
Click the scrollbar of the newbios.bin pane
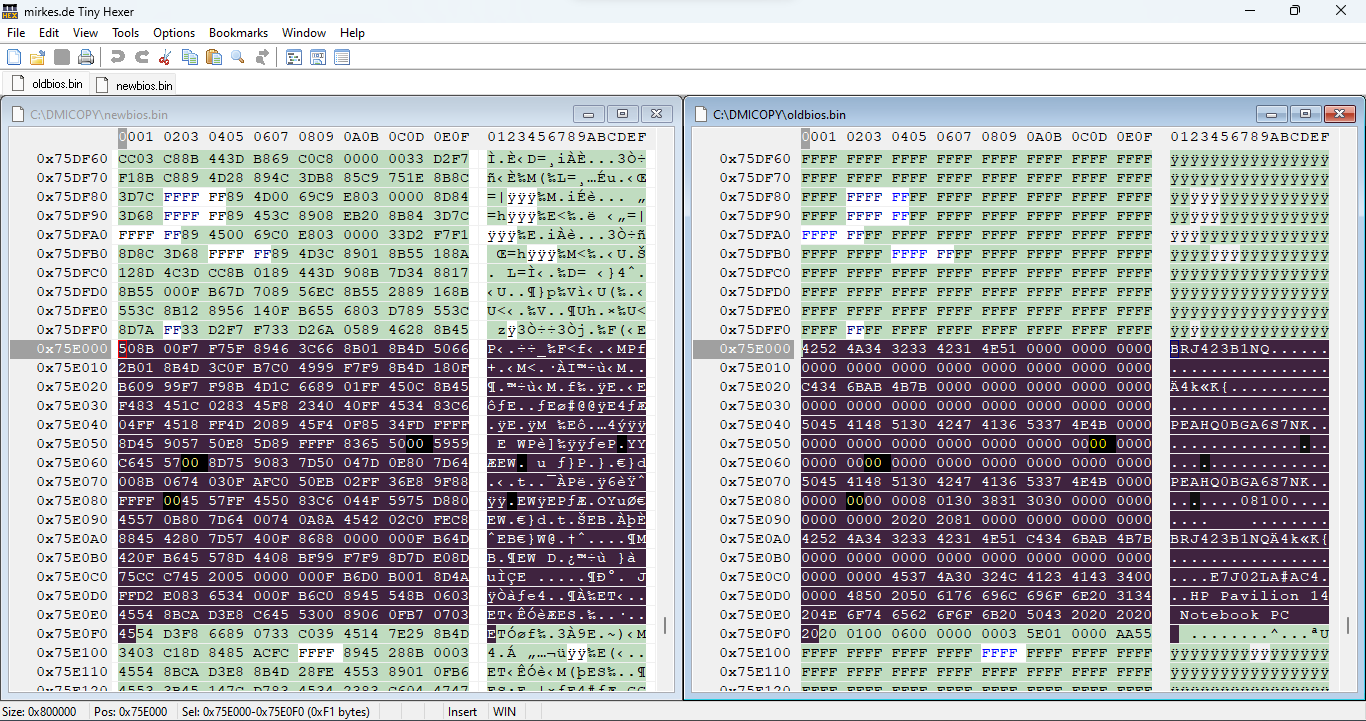coord(664,625)
